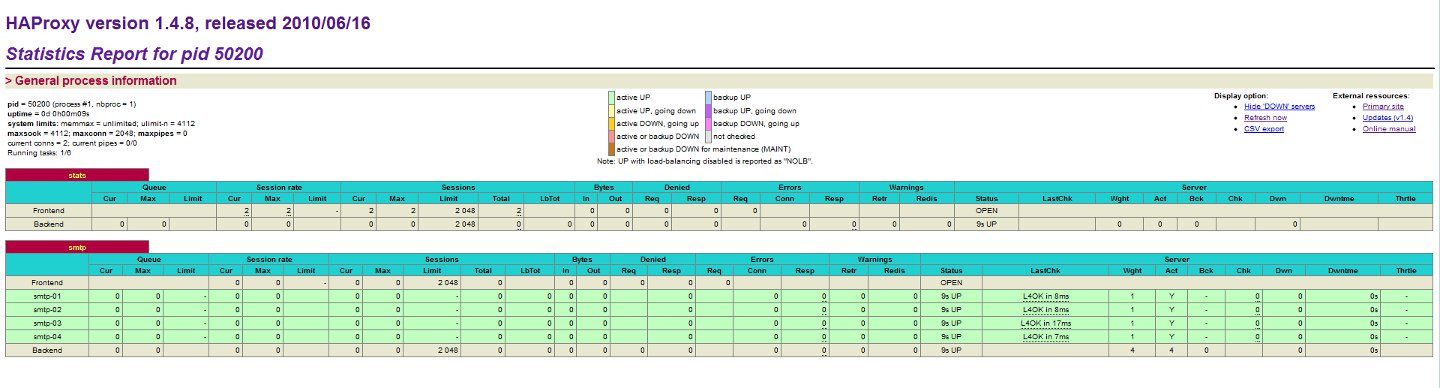1440x388 pixels.
Task: Click smtp-01 L4OK in 8ms check result
Action: (1046, 297)
